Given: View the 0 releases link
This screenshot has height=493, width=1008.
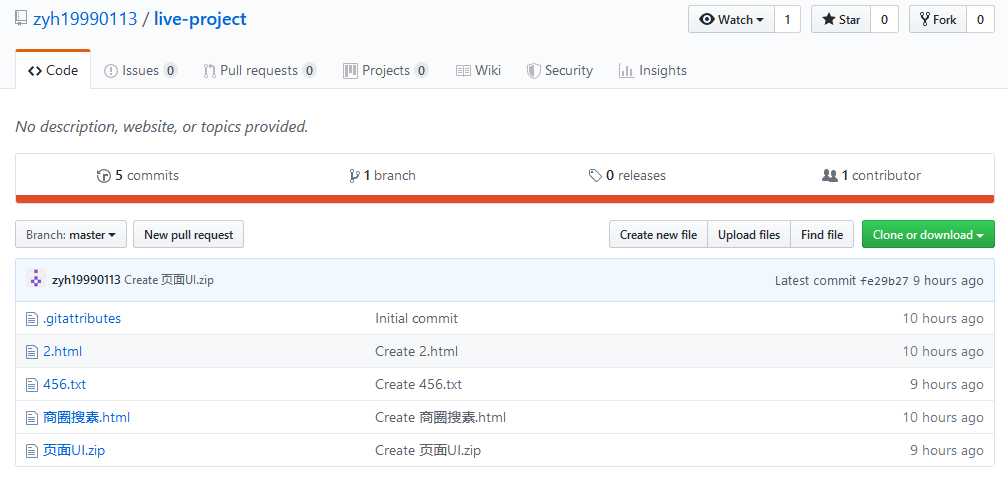Looking at the screenshot, I should click(627, 175).
